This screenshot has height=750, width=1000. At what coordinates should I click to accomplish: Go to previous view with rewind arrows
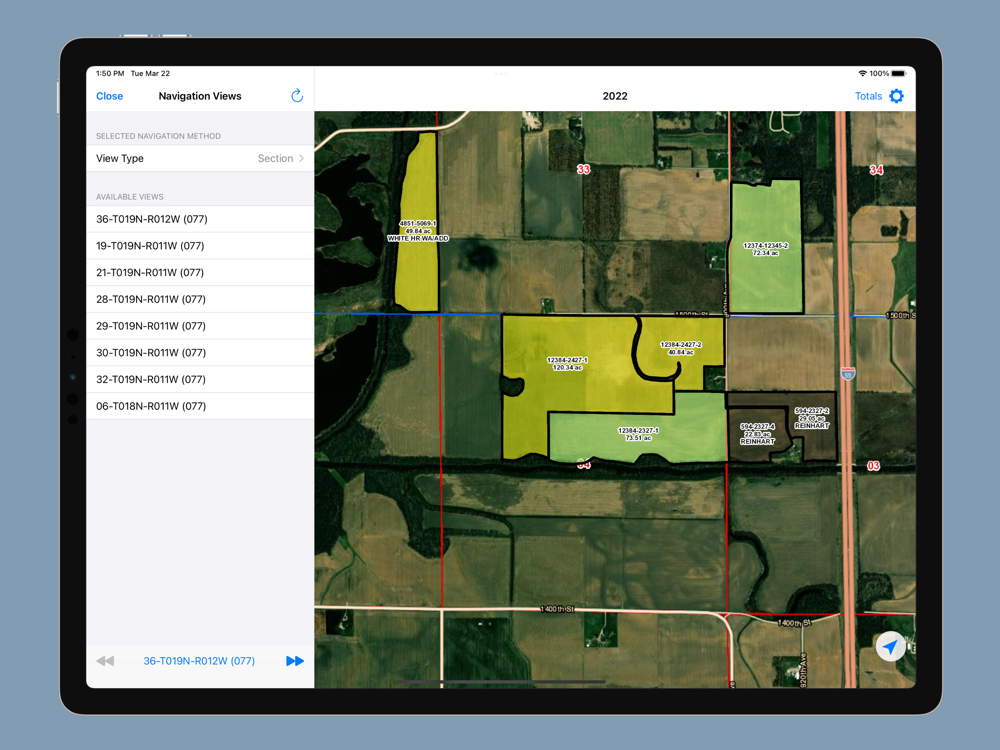(x=105, y=661)
